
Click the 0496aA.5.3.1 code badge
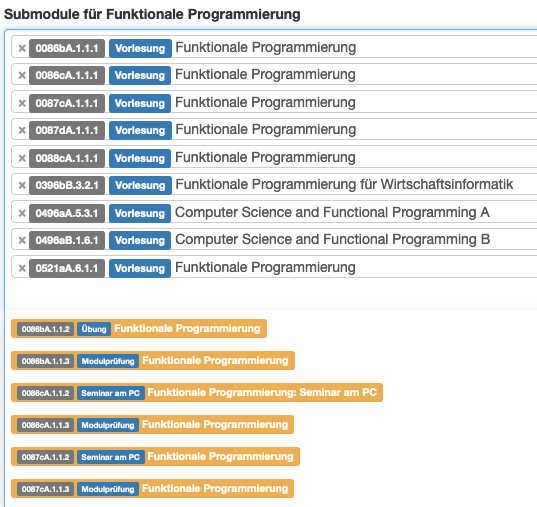click(x=67, y=213)
